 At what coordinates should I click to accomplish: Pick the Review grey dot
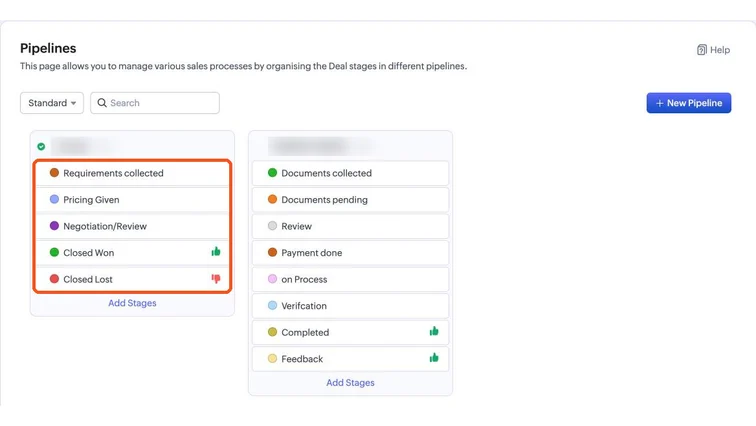272,226
